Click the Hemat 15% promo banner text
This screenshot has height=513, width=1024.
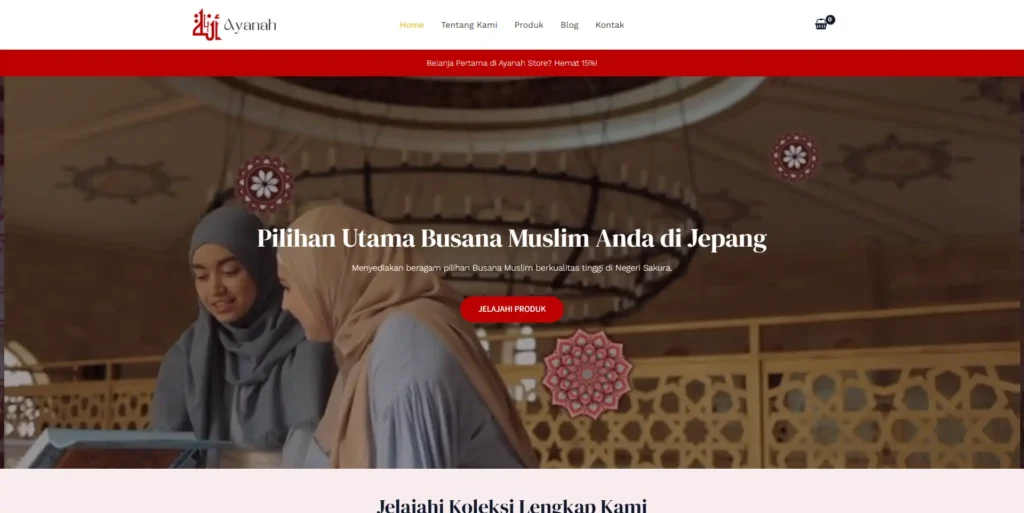[x=512, y=63]
